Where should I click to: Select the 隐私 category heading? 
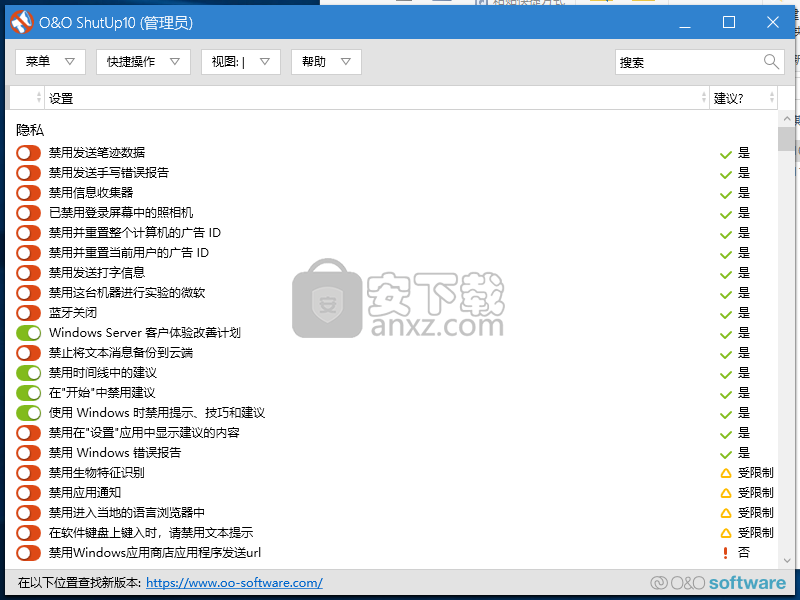coord(30,130)
